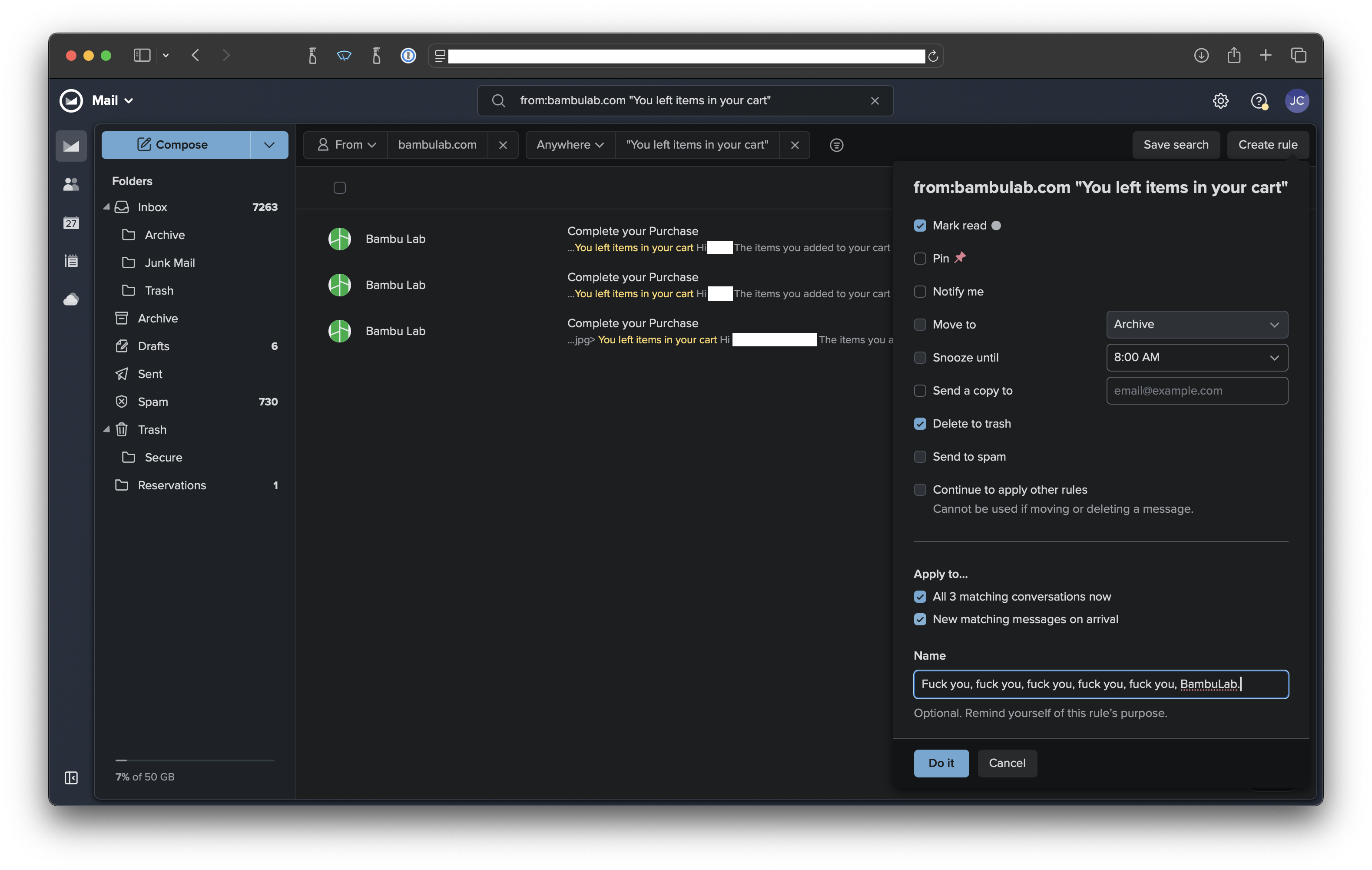Screen dimensions: 1372x870
Task: Uncheck the Delete to trash checkbox
Action: coord(920,424)
